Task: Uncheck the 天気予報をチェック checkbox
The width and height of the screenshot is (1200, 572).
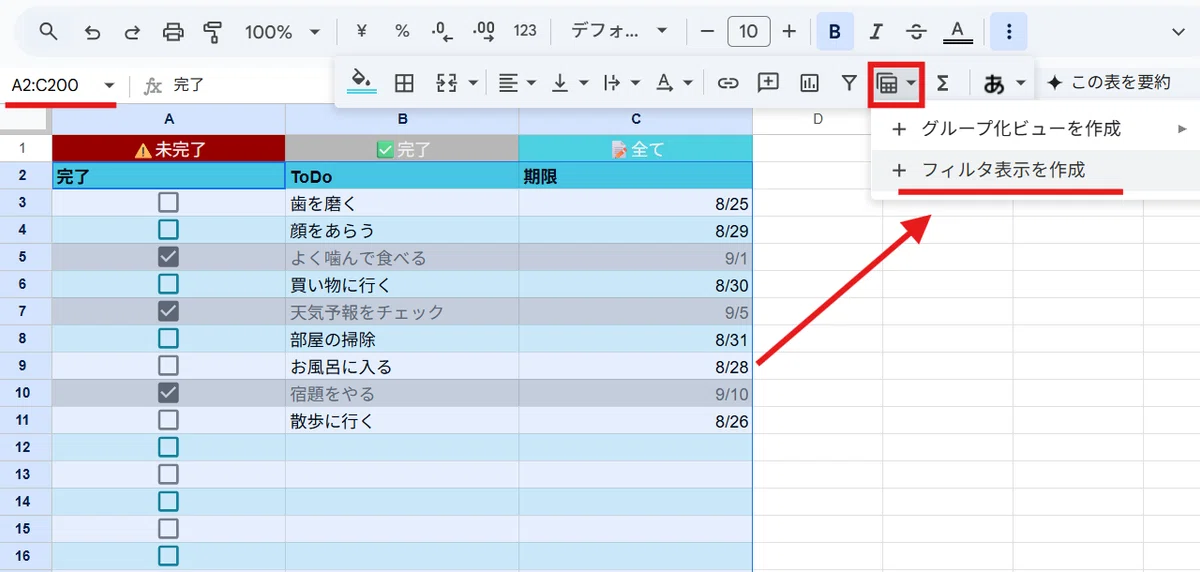Action: [x=168, y=311]
